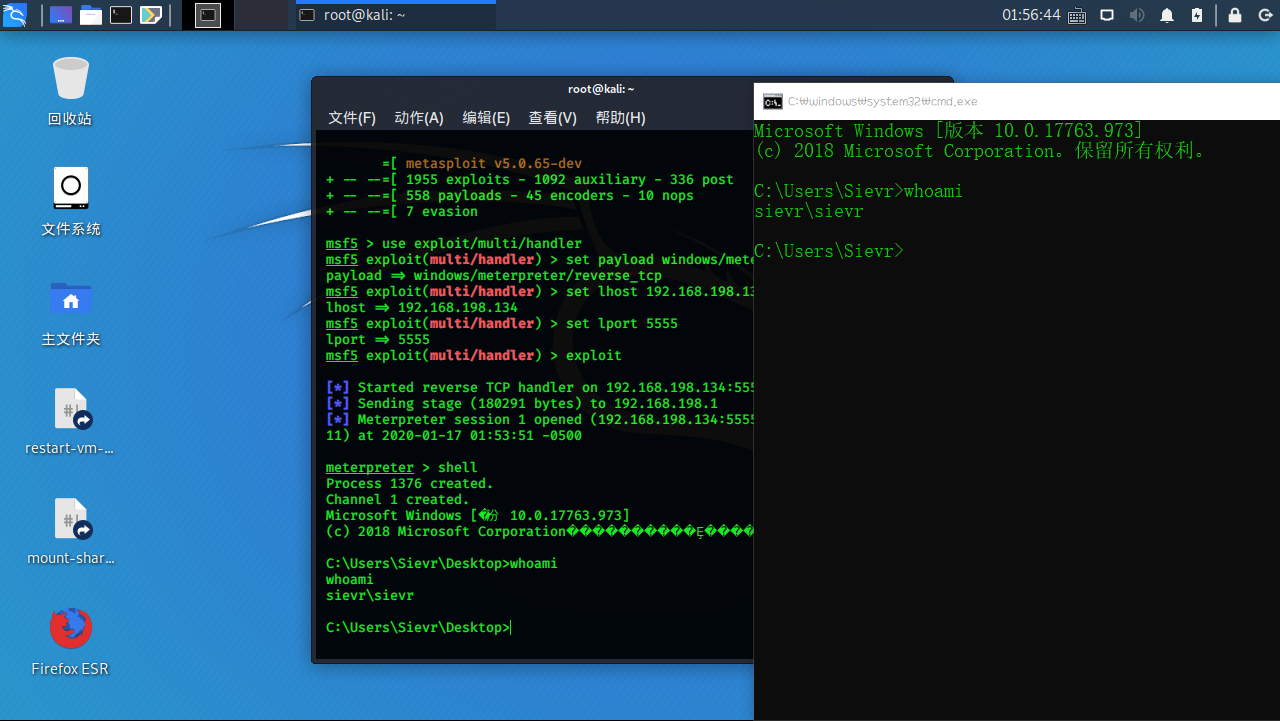Screen dimensions: 1280x721
Task: Click the 'Sending stage (180291 bytes)' line
Action: click(522, 404)
